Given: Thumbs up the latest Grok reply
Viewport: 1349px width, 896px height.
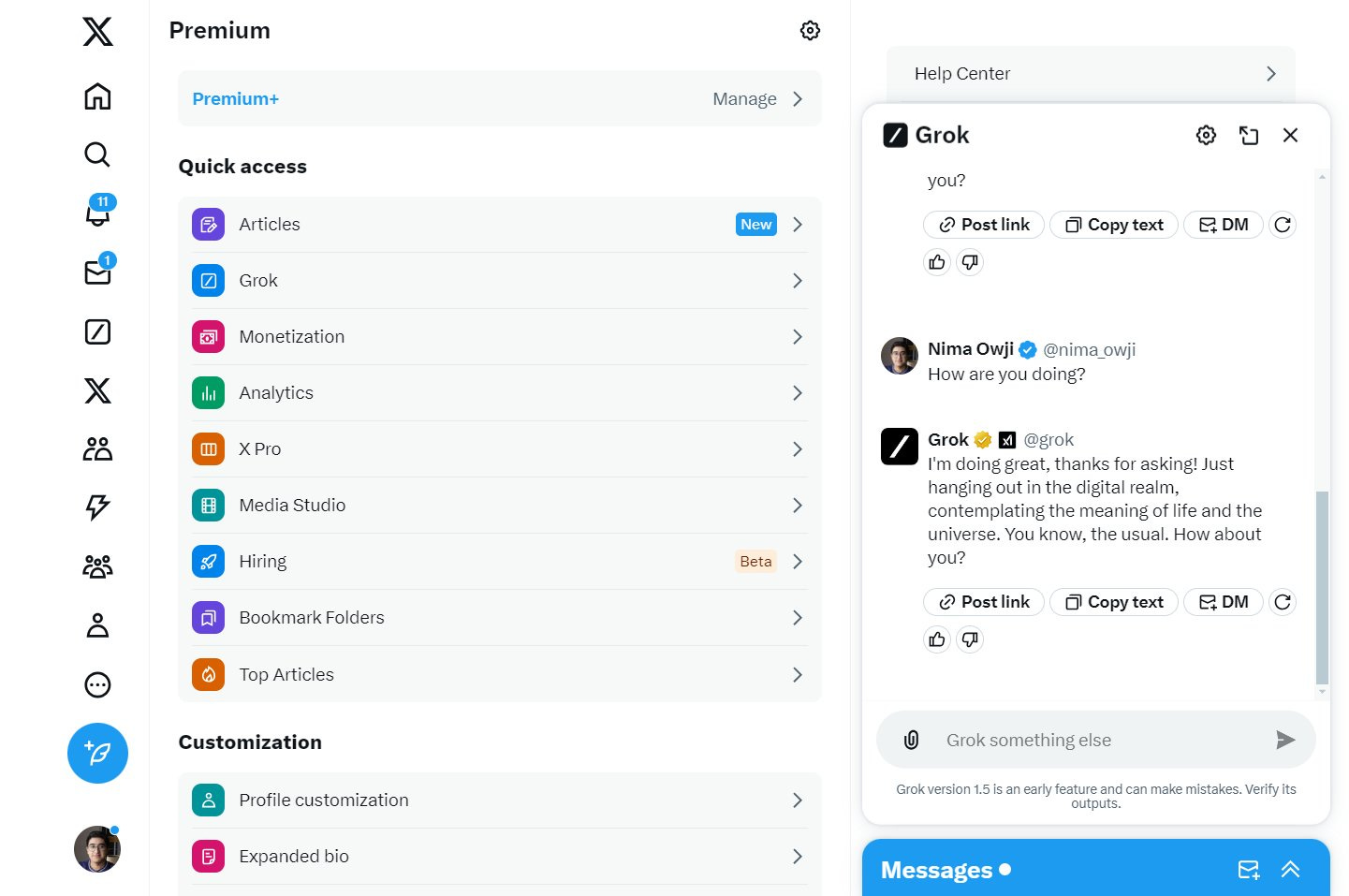Looking at the screenshot, I should (x=937, y=639).
